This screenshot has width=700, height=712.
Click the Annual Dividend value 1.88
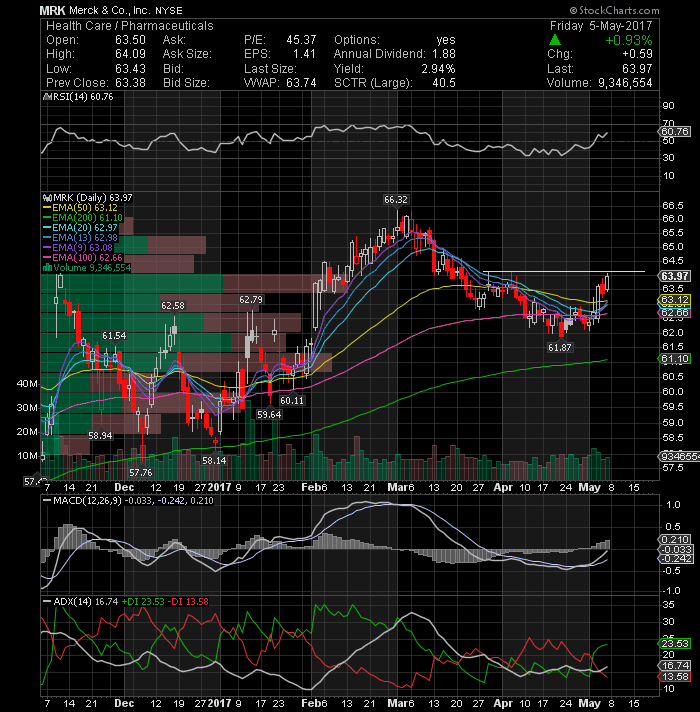coord(444,54)
